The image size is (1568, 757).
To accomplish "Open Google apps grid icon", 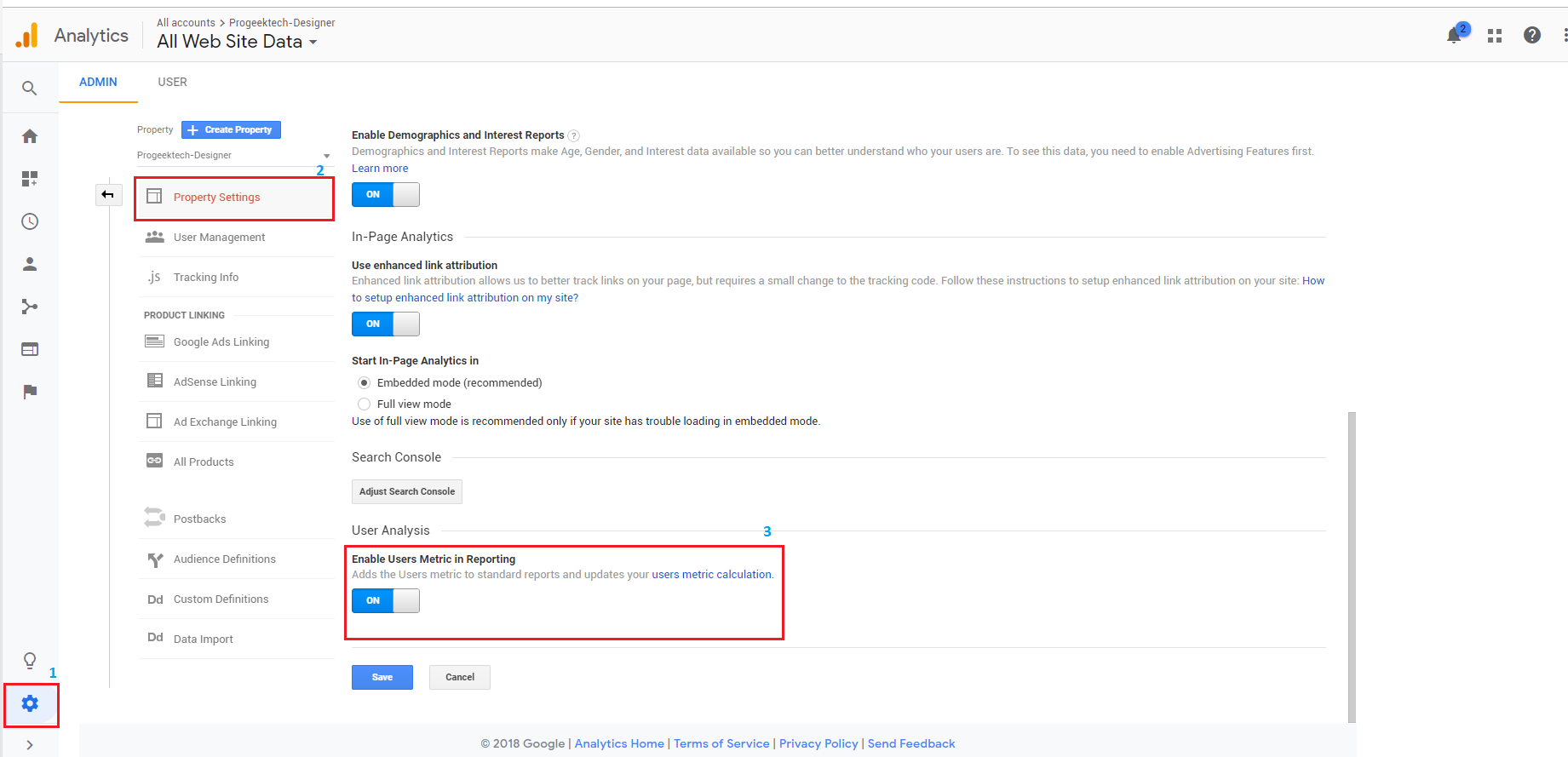I will pos(1495,36).
